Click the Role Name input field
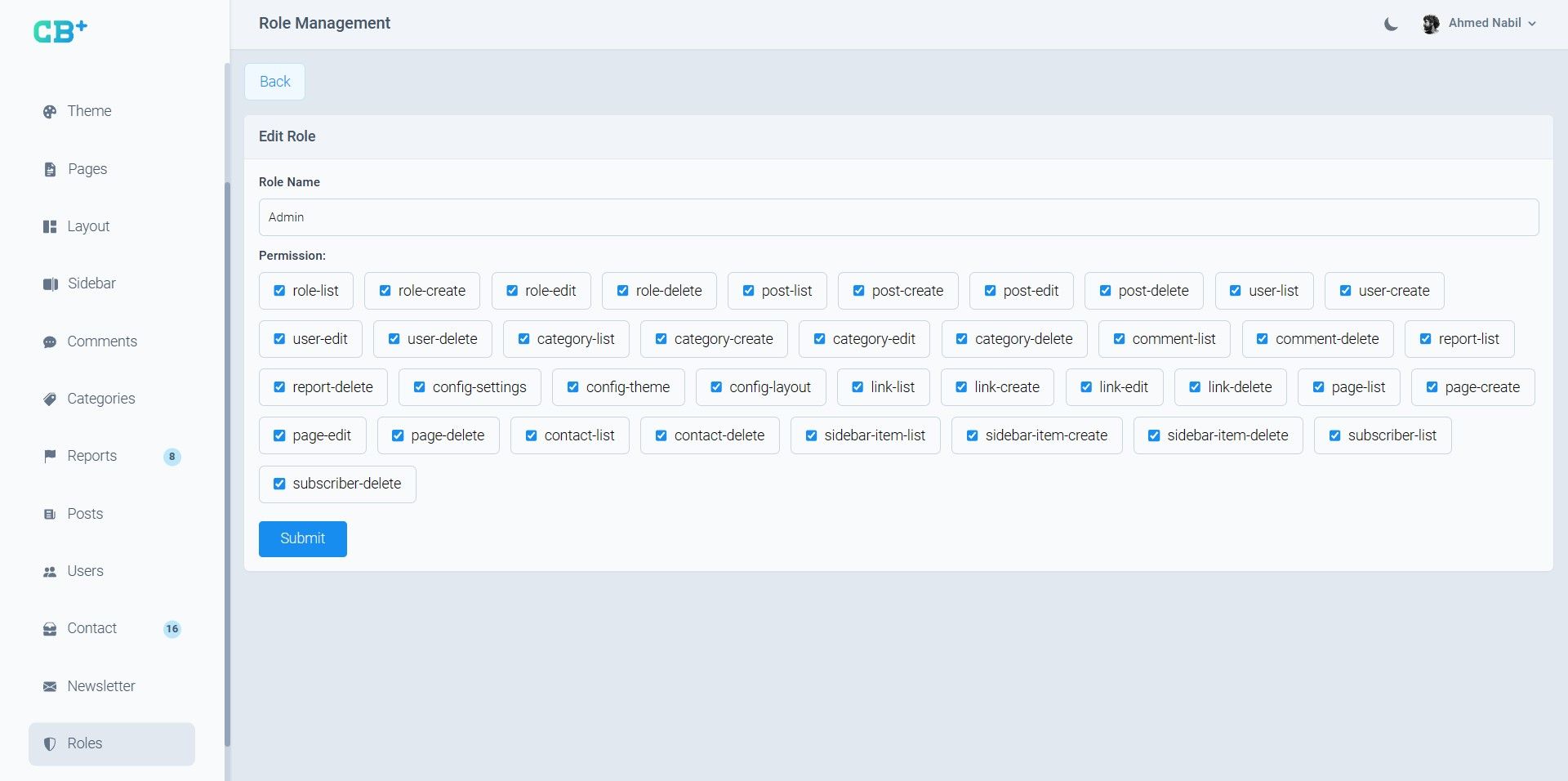 coord(898,217)
